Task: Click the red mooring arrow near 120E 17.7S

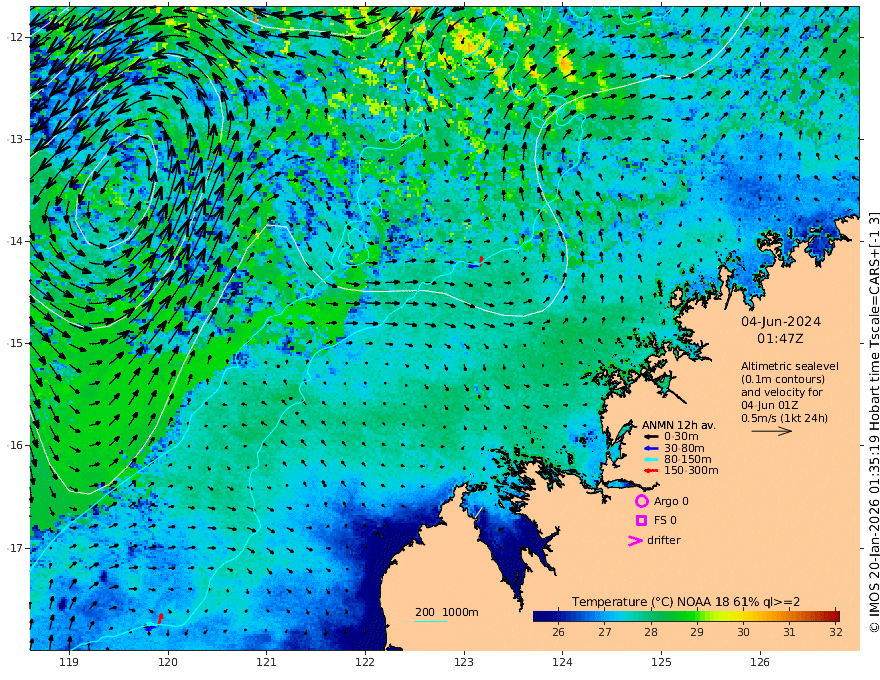Action: pos(161,618)
